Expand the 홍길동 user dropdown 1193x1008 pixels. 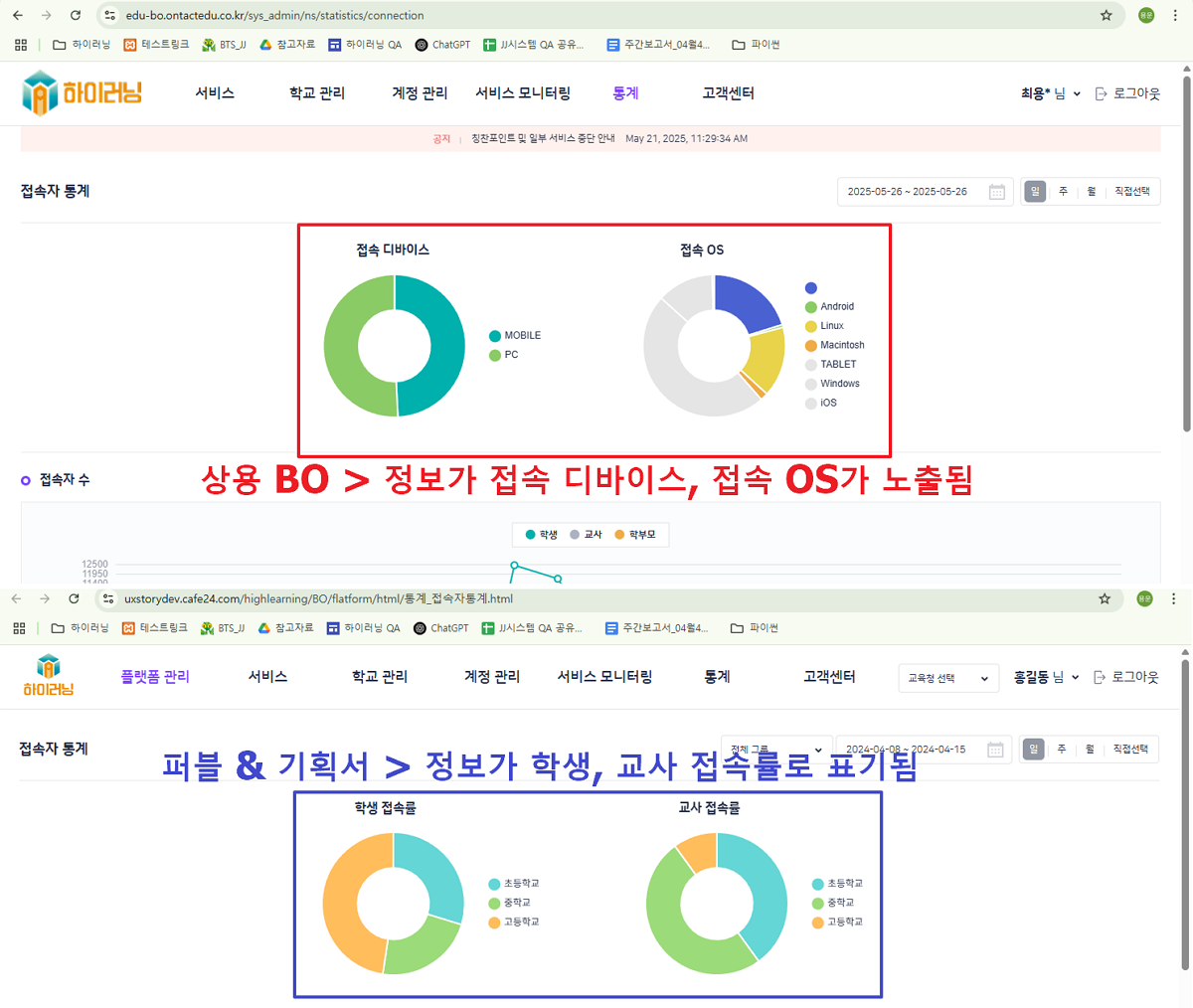pyautogui.click(x=1046, y=677)
